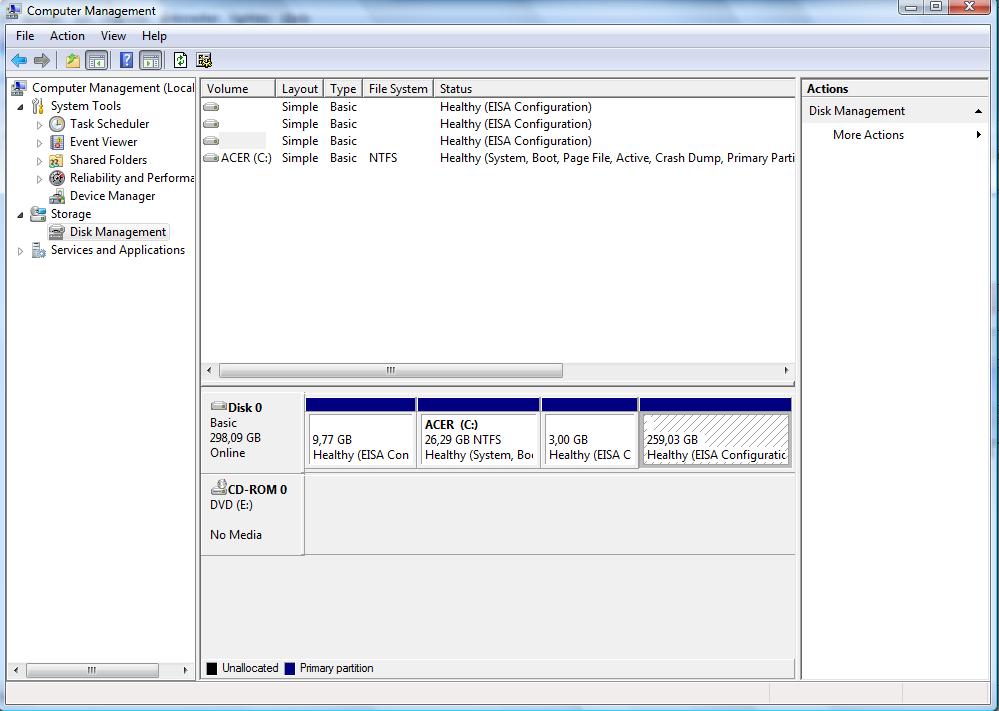This screenshot has height=711, width=999.
Task: Click the Event Viewer icon
Action: [57, 141]
